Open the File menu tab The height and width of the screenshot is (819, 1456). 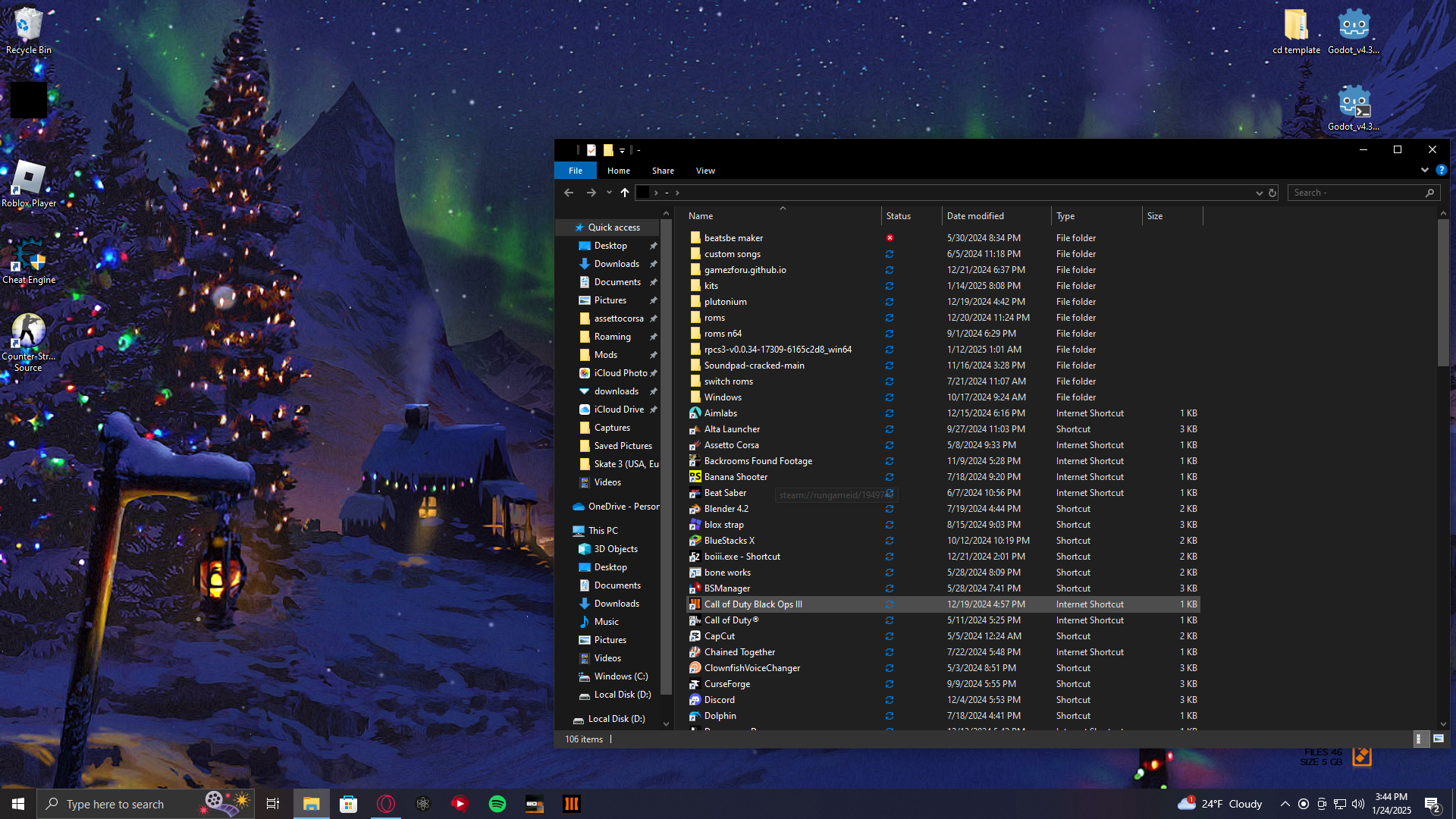tap(576, 171)
